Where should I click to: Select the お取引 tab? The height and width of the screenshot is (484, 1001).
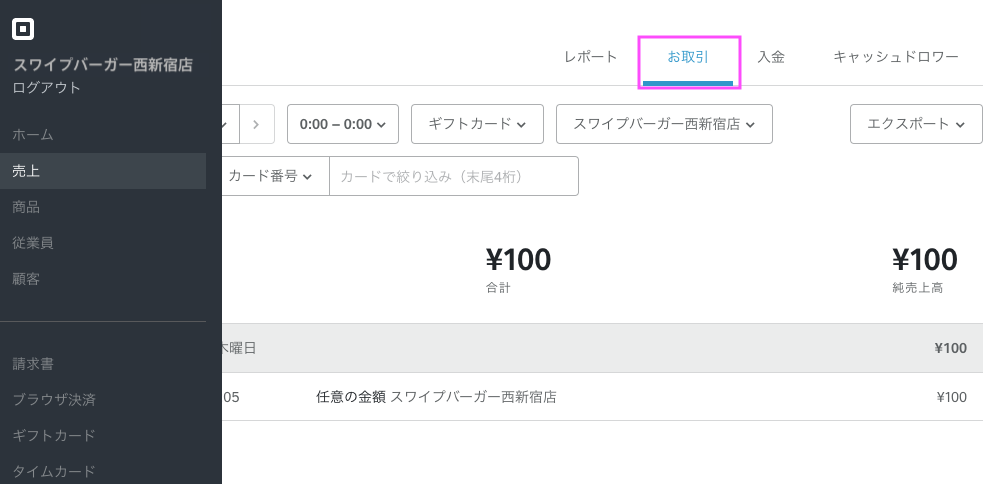(x=688, y=57)
